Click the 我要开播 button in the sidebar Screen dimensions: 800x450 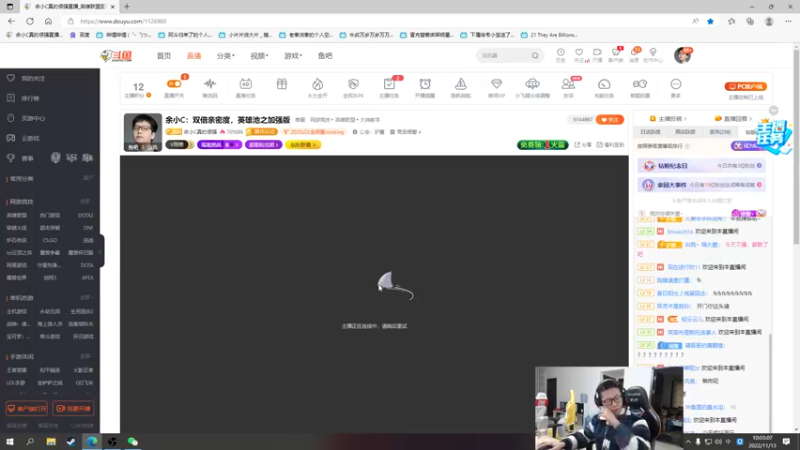pyautogui.click(x=73, y=409)
